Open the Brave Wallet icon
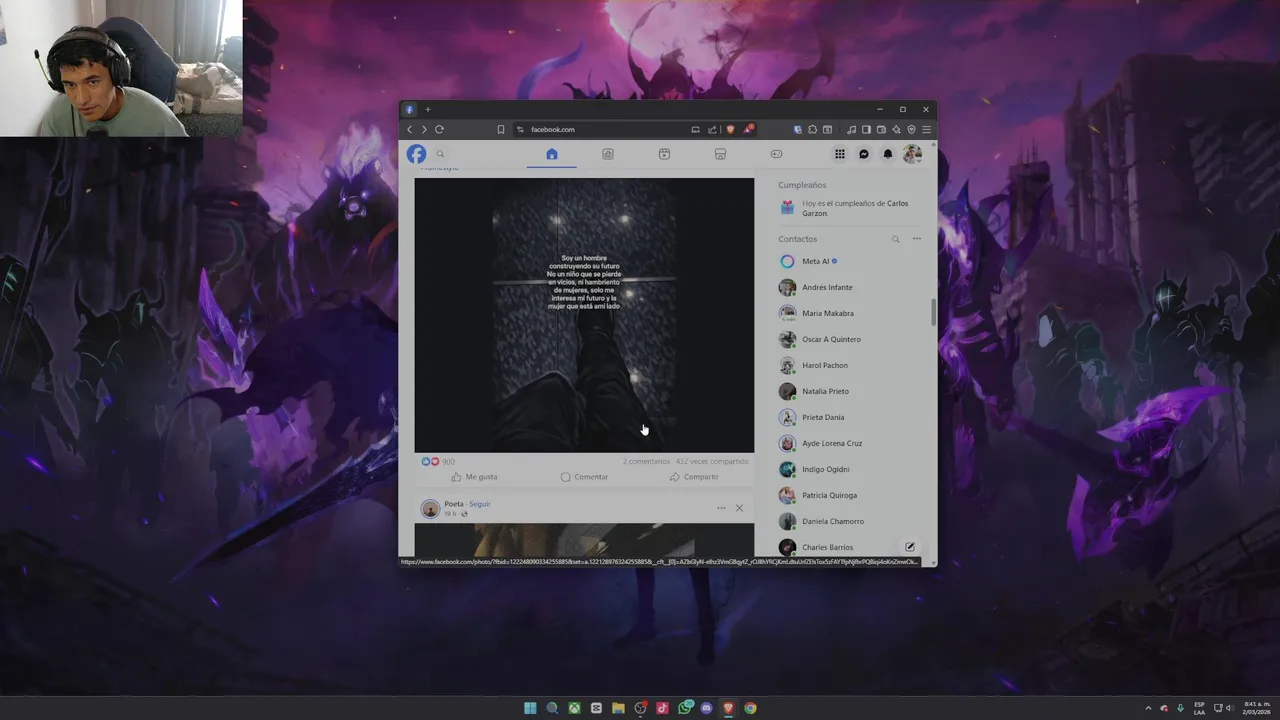Image resolution: width=1280 pixels, height=720 pixels. coord(881,129)
